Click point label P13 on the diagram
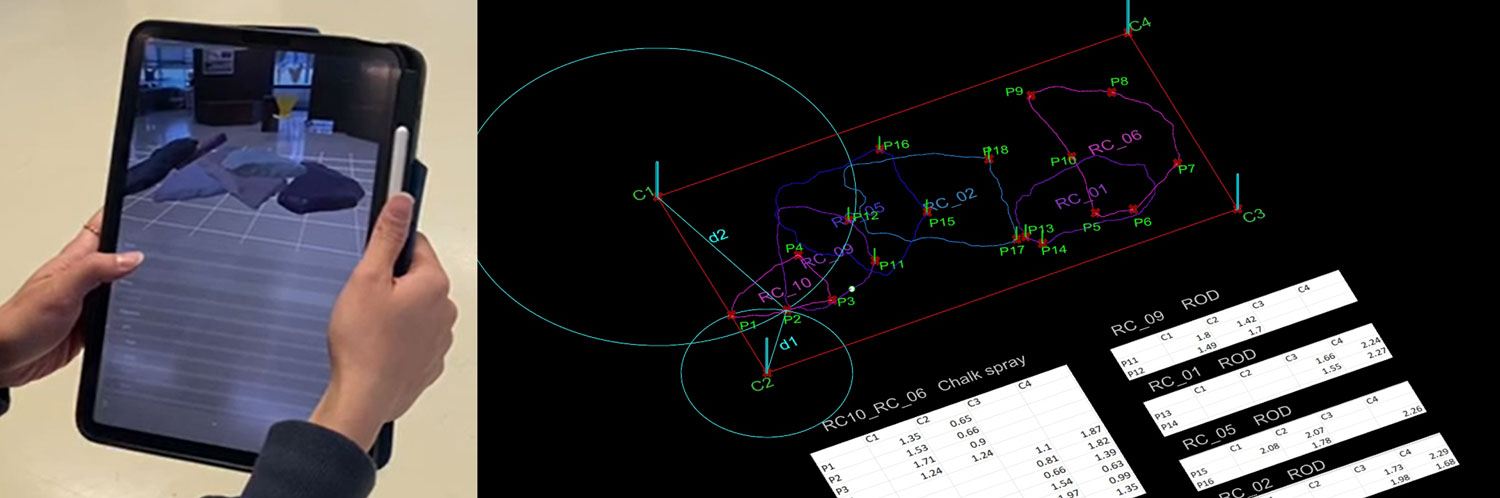1500x498 pixels. [x=1041, y=229]
